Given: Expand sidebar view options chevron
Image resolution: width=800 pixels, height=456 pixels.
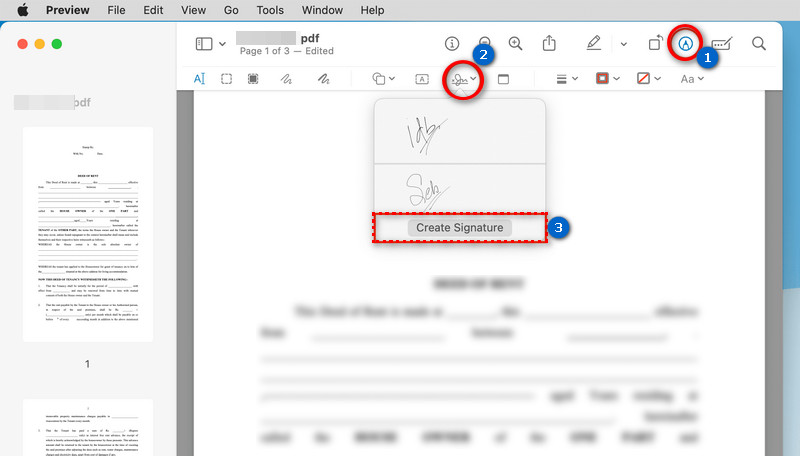Looking at the screenshot, I should [222, 44].
